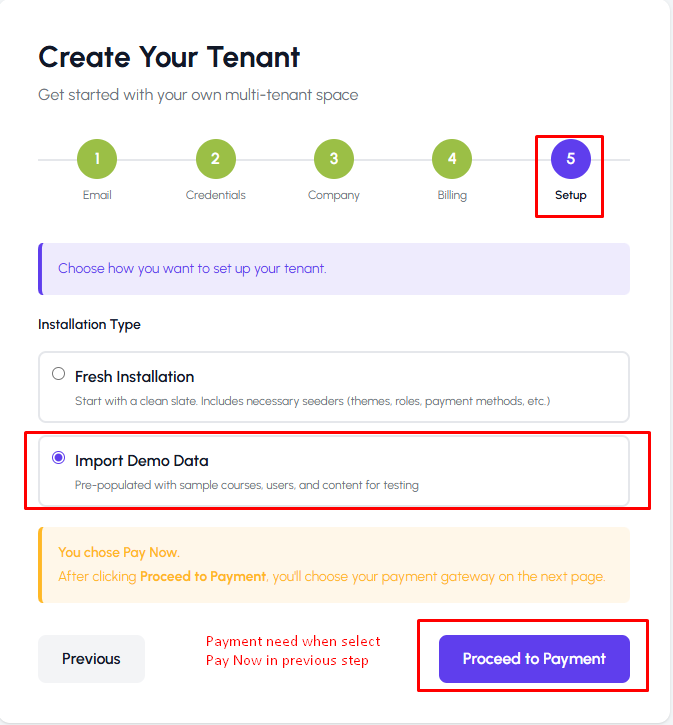
Task: Click the pre-populated sample courses description
Action: click(x=247, y=485)
